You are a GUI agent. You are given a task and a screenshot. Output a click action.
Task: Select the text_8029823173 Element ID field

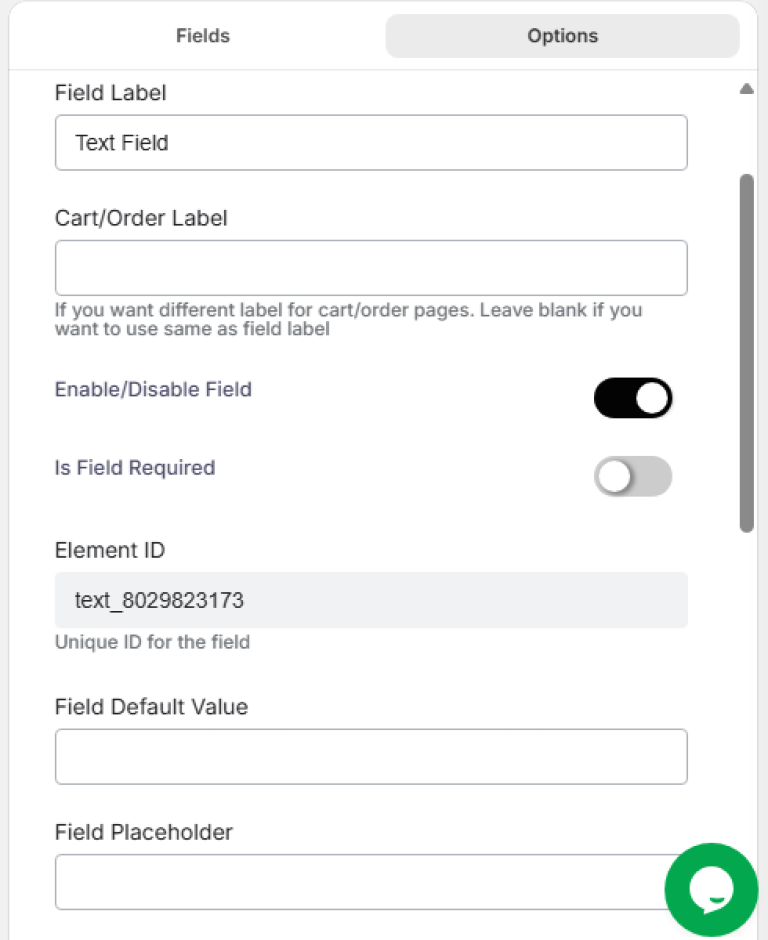point(371,600)
